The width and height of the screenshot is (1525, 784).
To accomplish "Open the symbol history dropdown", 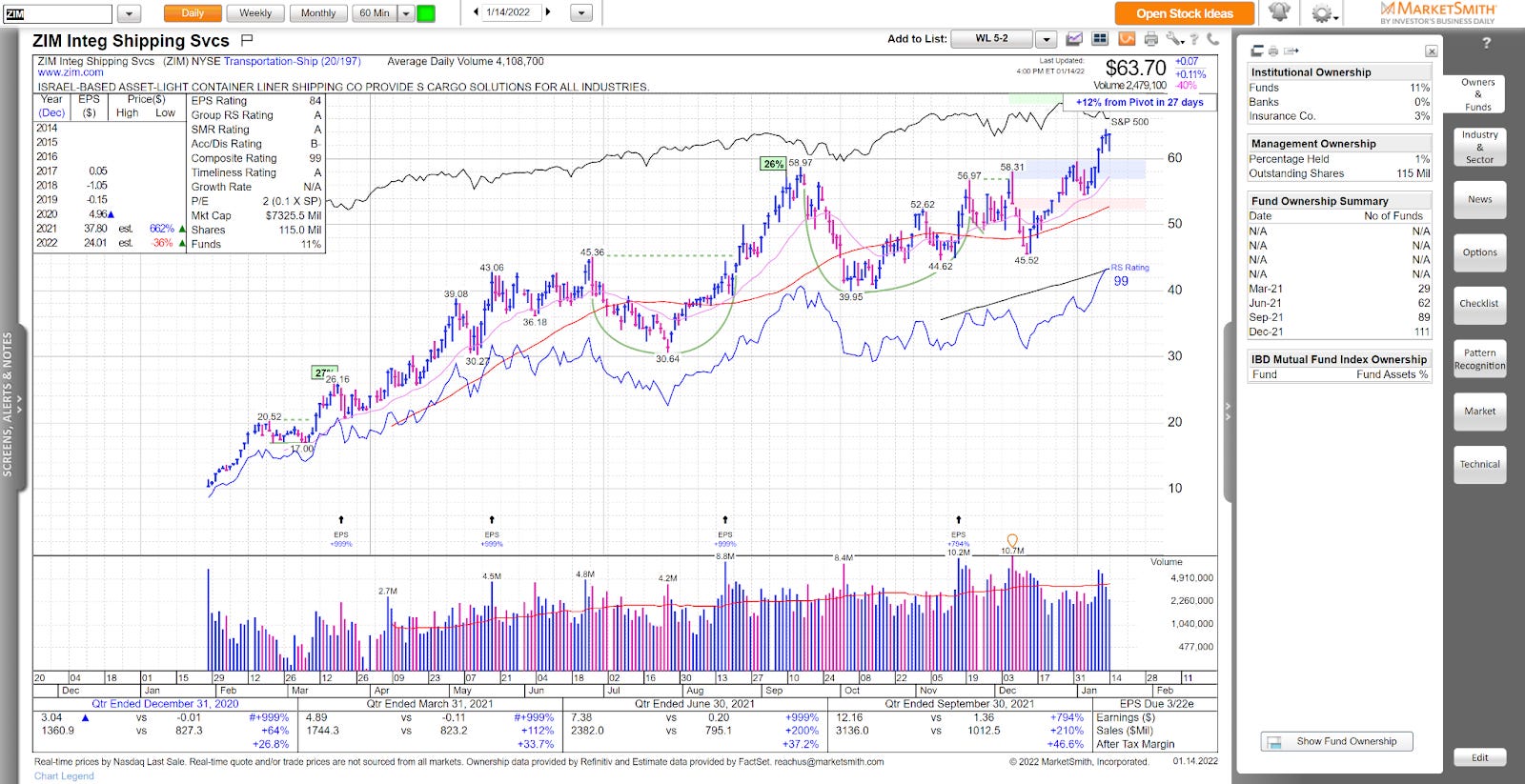I will (x=129, y=13).
